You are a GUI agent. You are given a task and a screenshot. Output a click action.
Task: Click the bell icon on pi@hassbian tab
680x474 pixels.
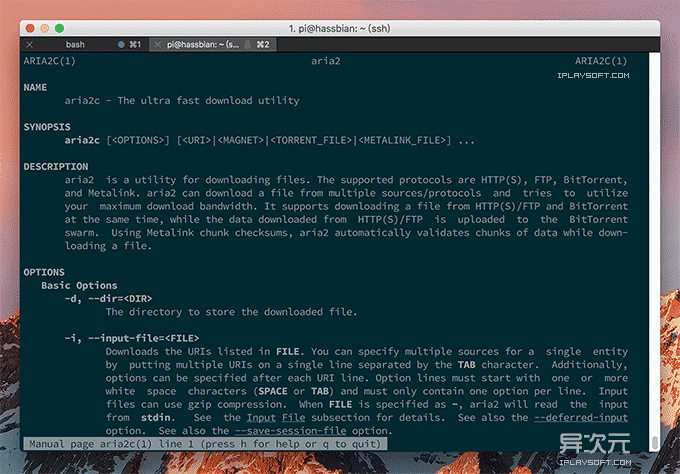click(x=247, y=44)
